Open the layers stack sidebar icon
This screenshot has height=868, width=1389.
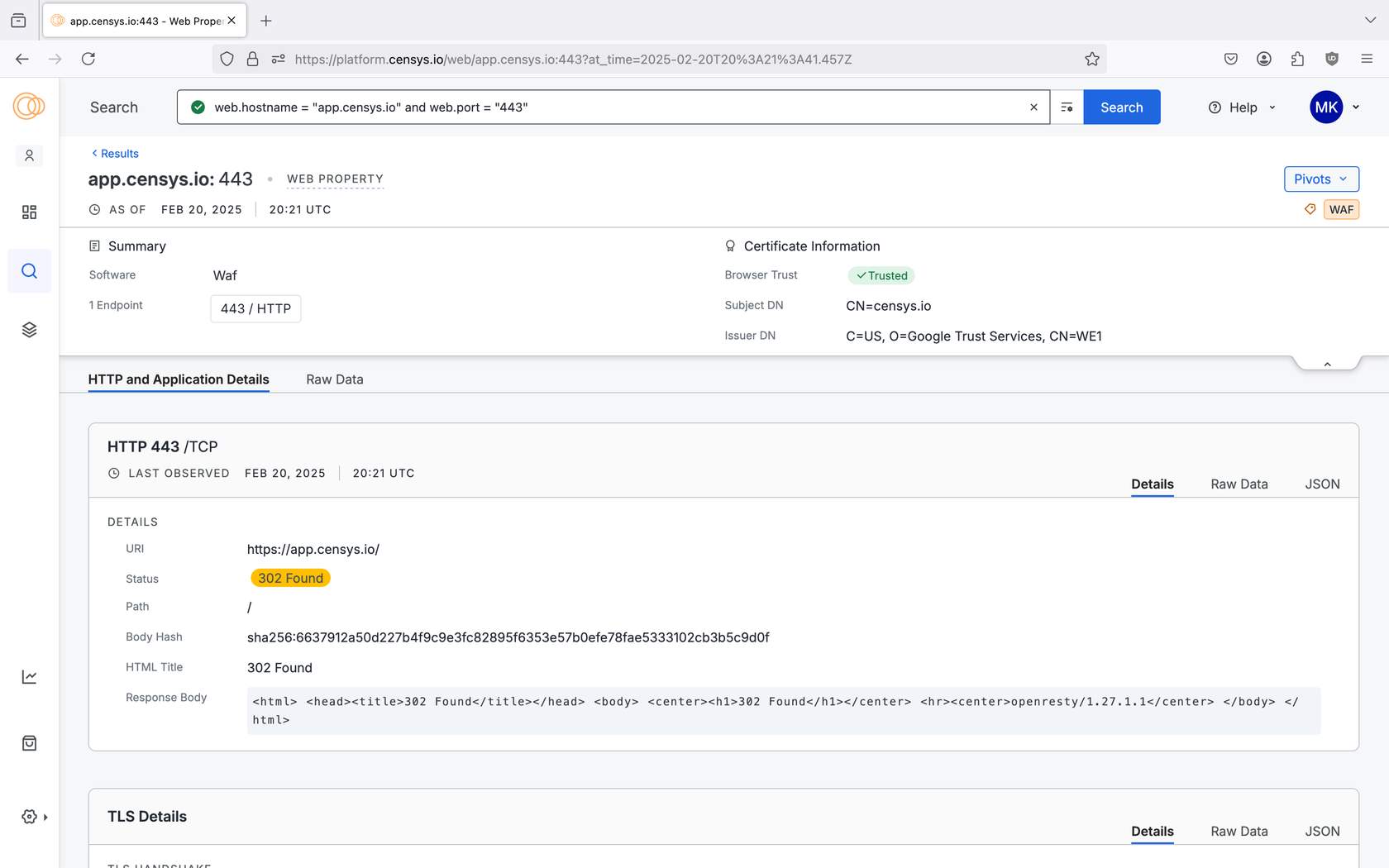(29, 330)
